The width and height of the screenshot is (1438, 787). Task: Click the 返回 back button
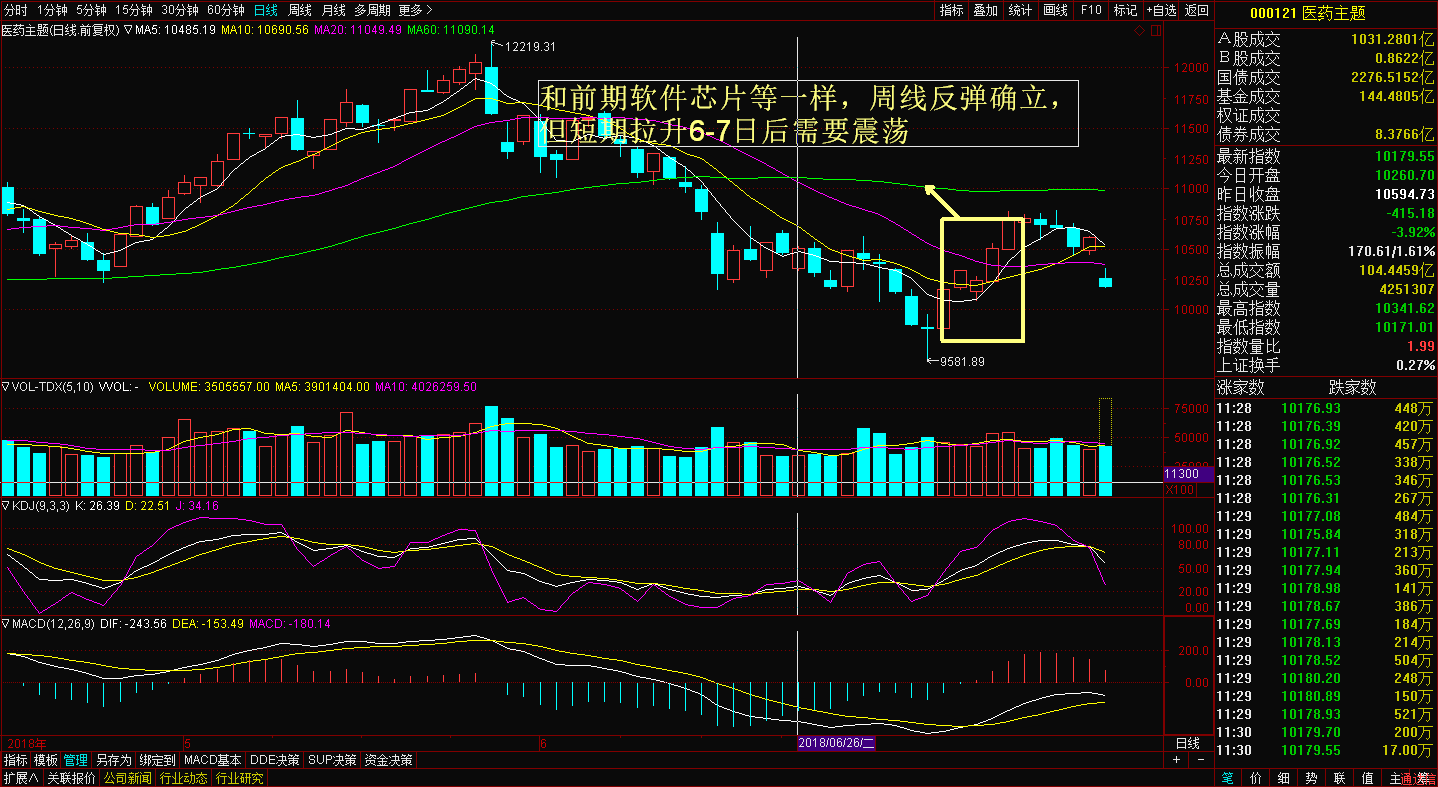pos(1196,10)
